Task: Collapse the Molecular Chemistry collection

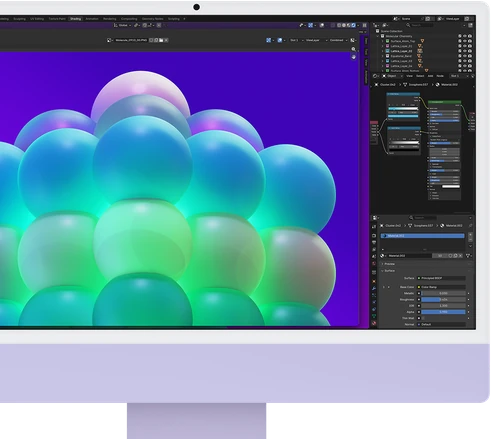Action: (x=378, y=36)
